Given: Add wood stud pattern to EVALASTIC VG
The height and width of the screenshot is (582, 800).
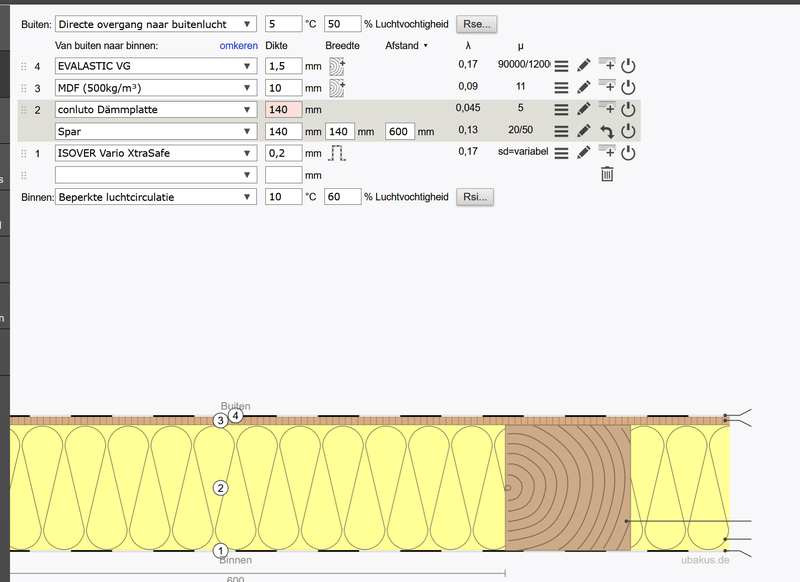Looking at the screenshot, I should pos(336,66).
